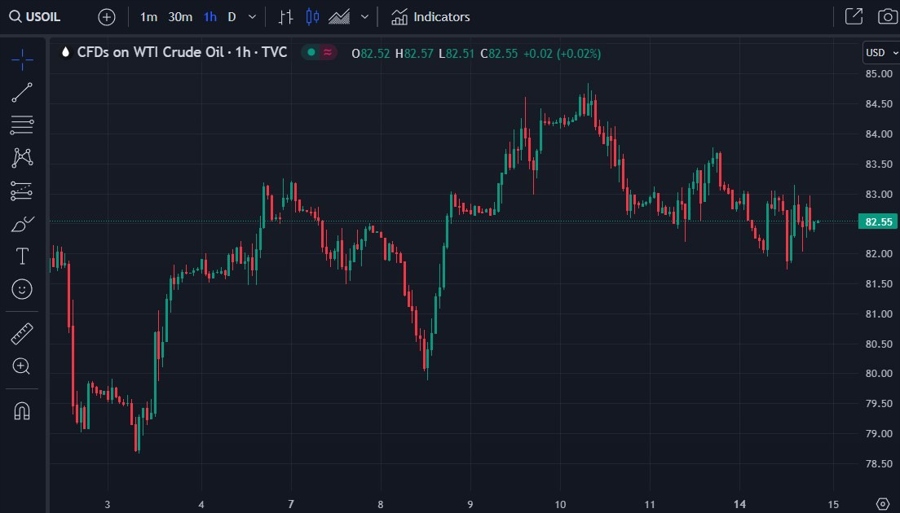
Task: Select the 1h timeframe
Action: 210,17
